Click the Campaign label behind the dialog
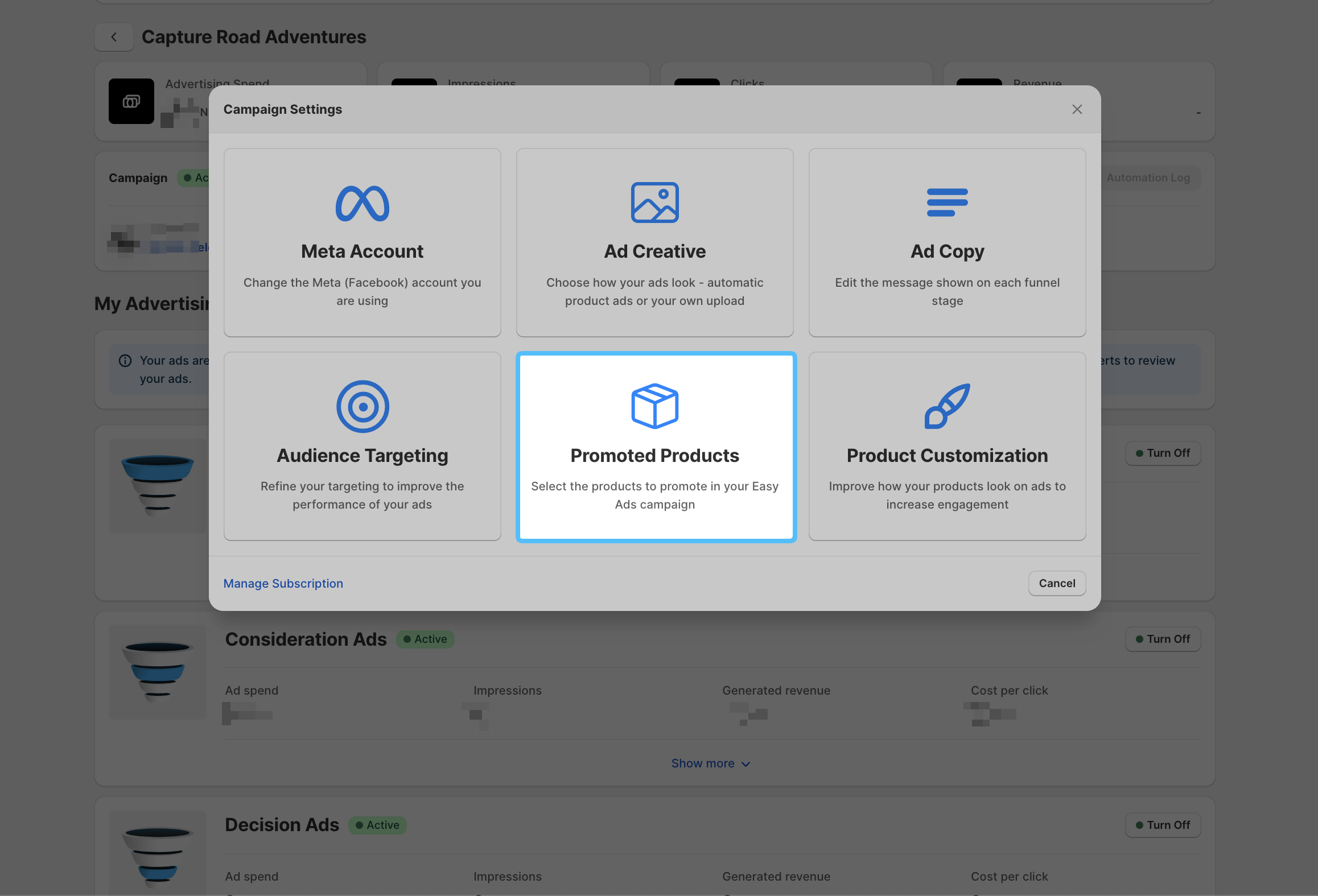 (138, 178)
